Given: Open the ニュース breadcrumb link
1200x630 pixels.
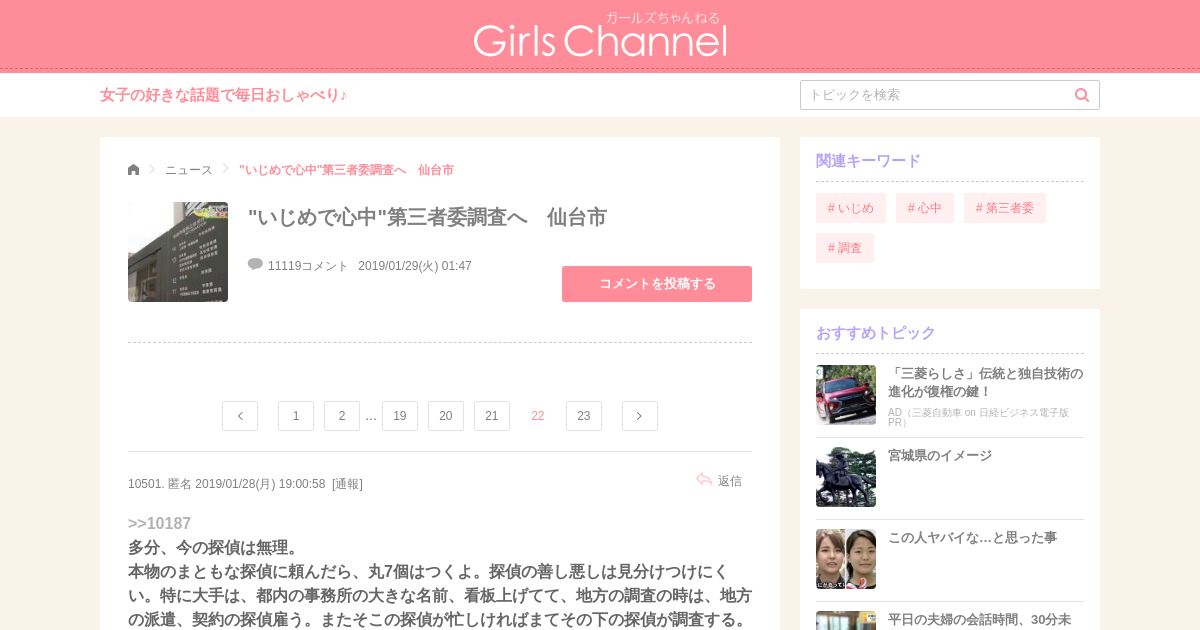Looking at the screenshot, I should coord(189,170).
